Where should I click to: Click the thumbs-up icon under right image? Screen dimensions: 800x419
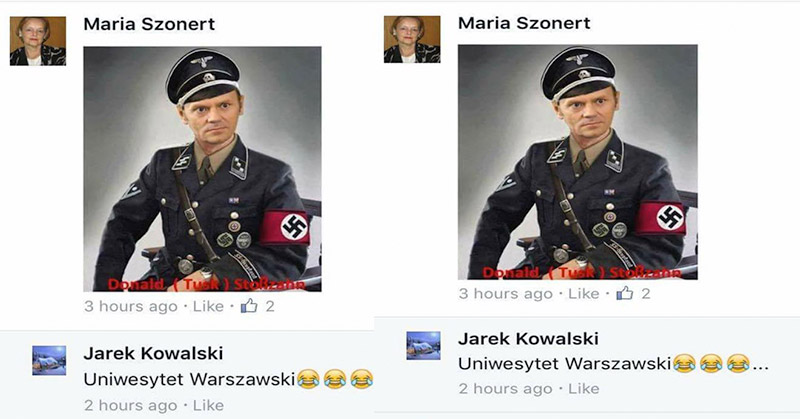click(624, 293)
